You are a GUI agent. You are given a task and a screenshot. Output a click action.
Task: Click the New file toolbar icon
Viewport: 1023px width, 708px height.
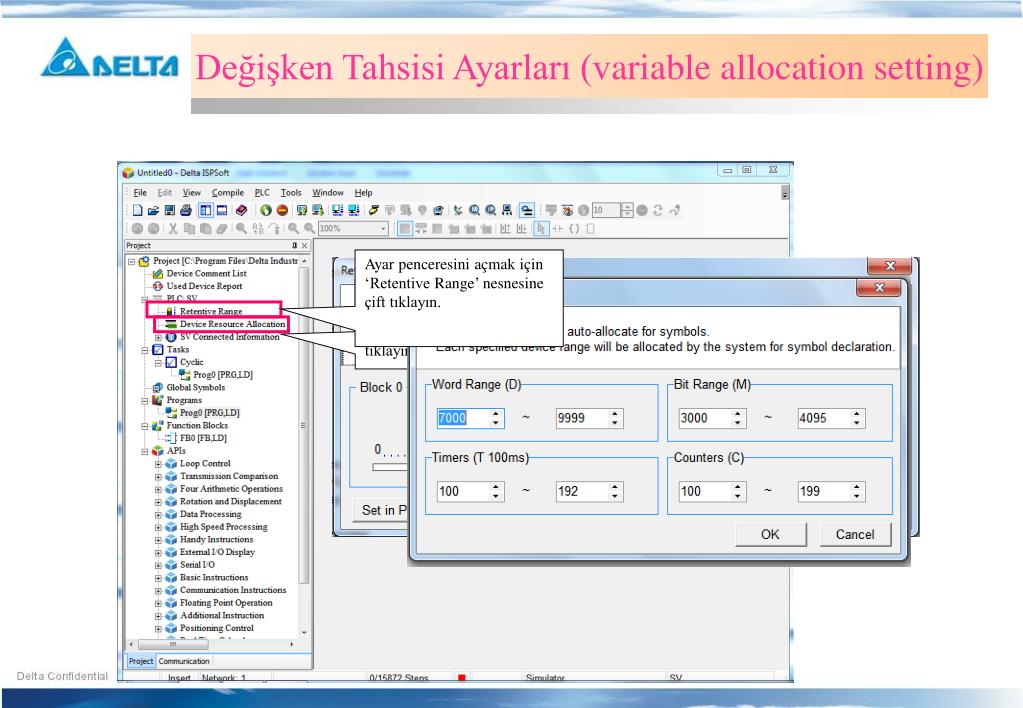pos(136,210)
